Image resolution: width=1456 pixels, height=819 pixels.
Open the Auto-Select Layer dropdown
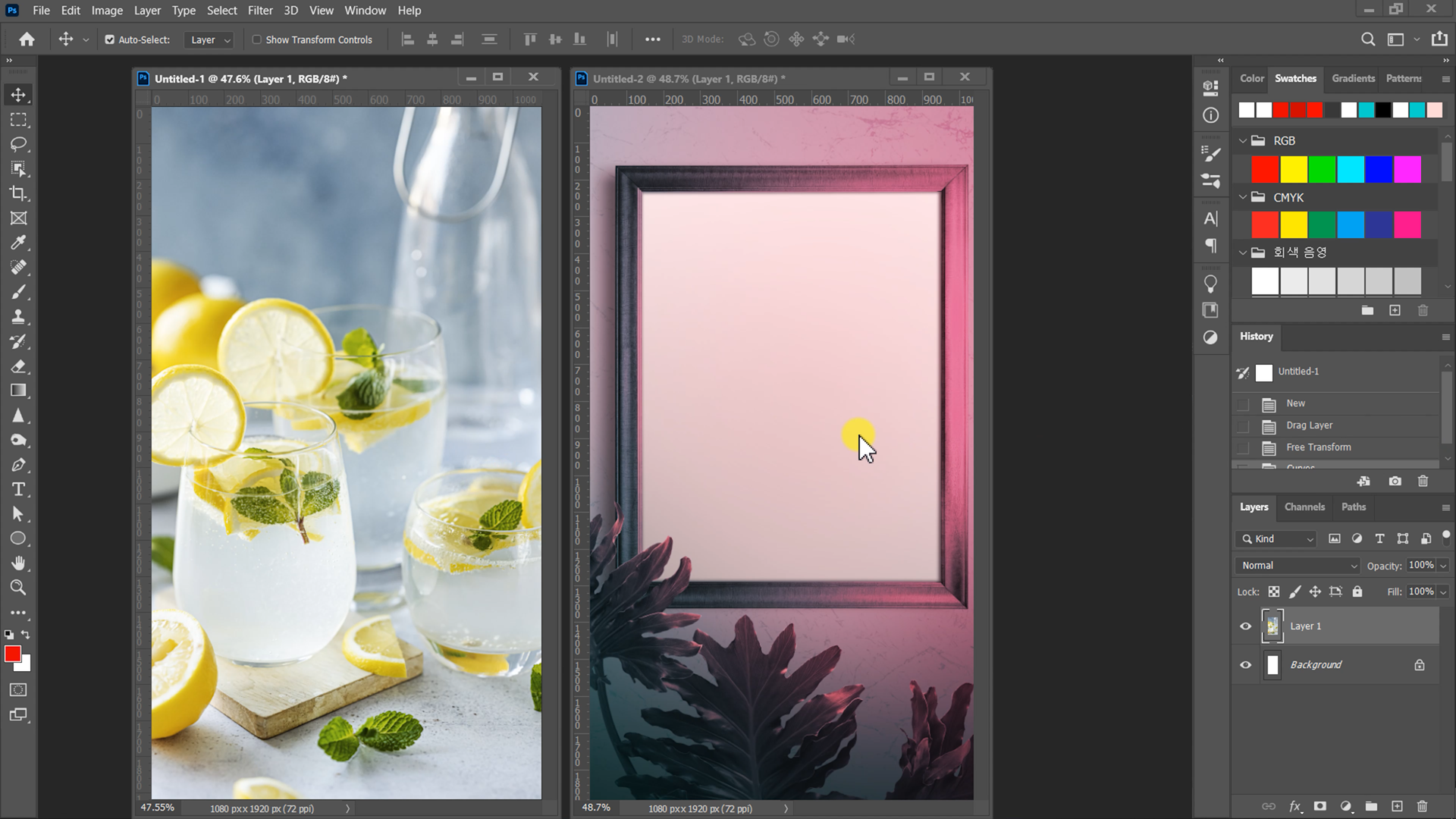point(209,39)
